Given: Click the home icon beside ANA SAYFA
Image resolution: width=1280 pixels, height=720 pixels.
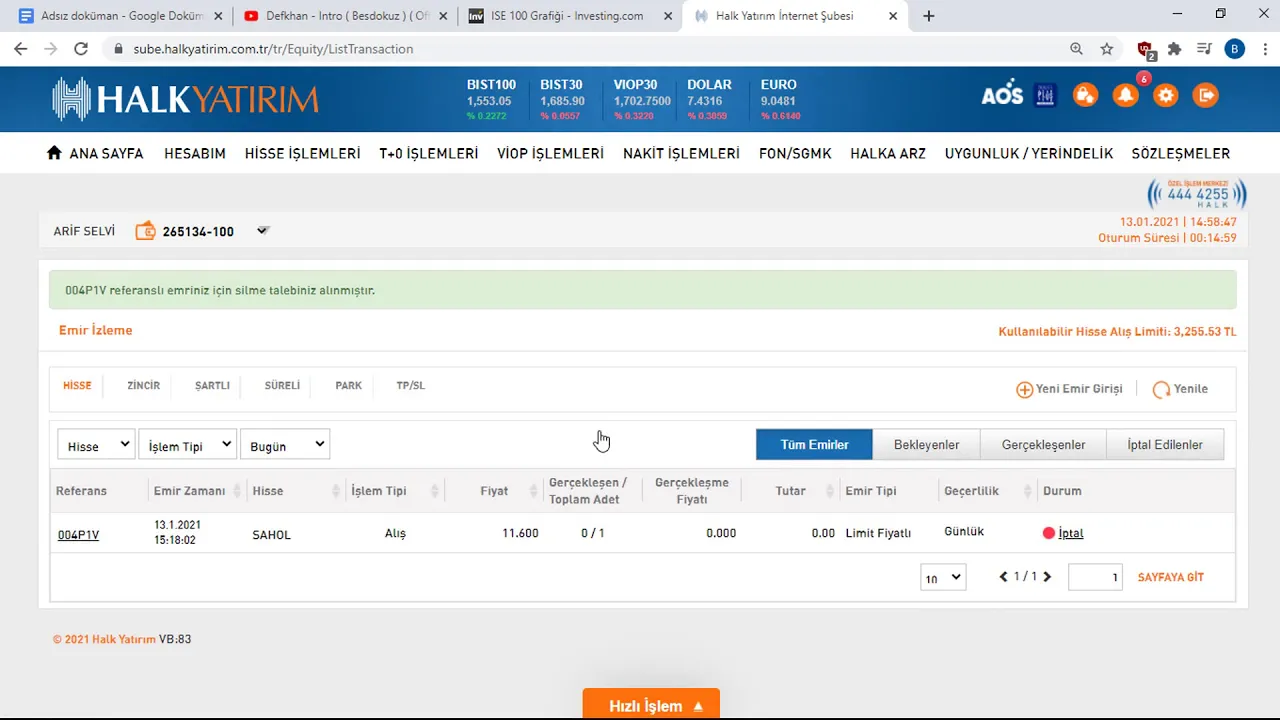Looking at the screenshot, I should pos(54,153).
